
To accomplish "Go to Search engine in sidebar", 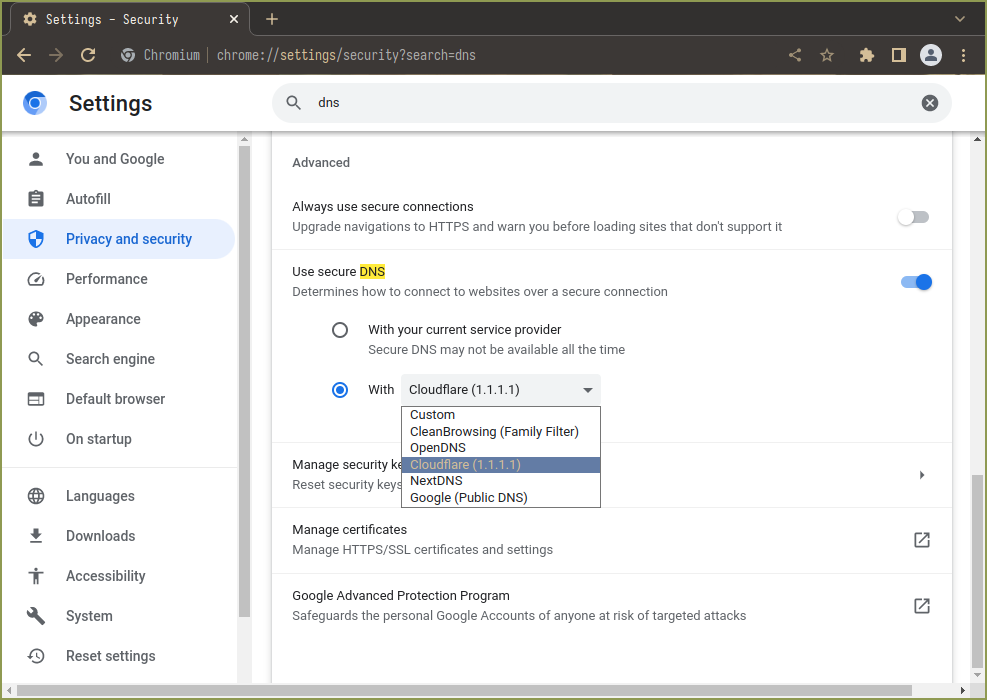I will pos(110,359).
